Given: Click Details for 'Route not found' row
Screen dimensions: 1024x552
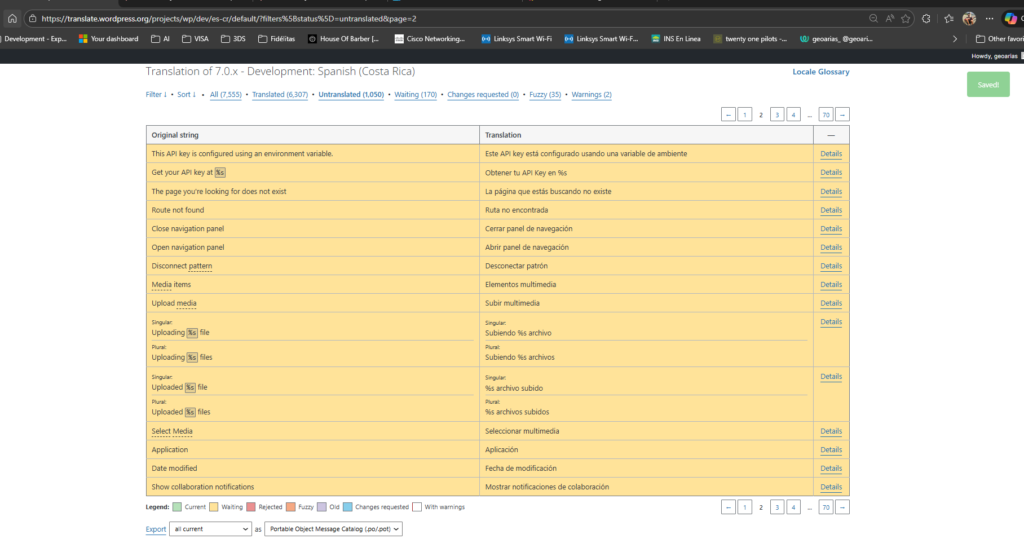Looking at the screenshot, I should (830, 210).
